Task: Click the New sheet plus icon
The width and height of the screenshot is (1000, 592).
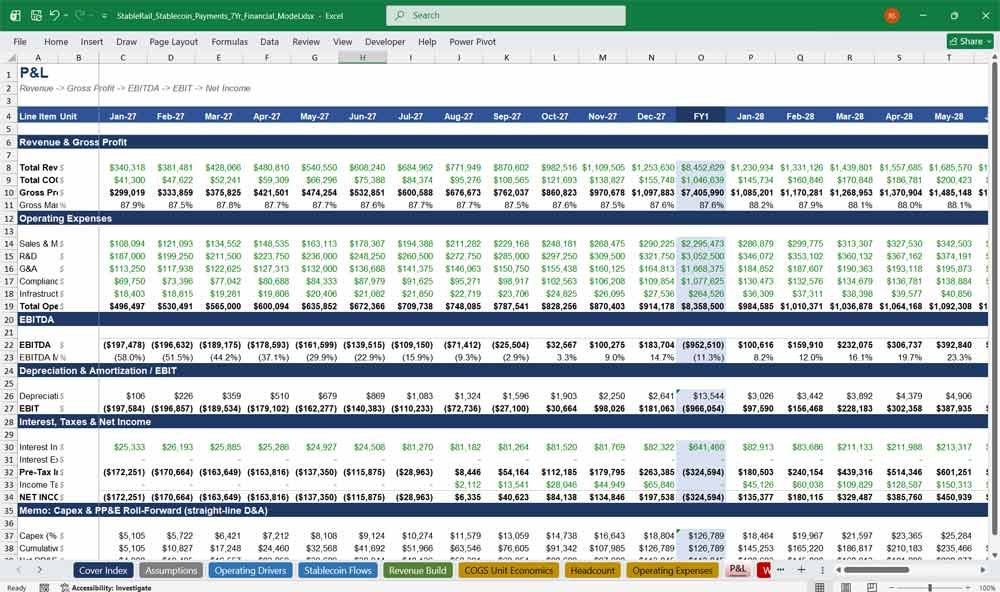Action: [x=801, y=570]
